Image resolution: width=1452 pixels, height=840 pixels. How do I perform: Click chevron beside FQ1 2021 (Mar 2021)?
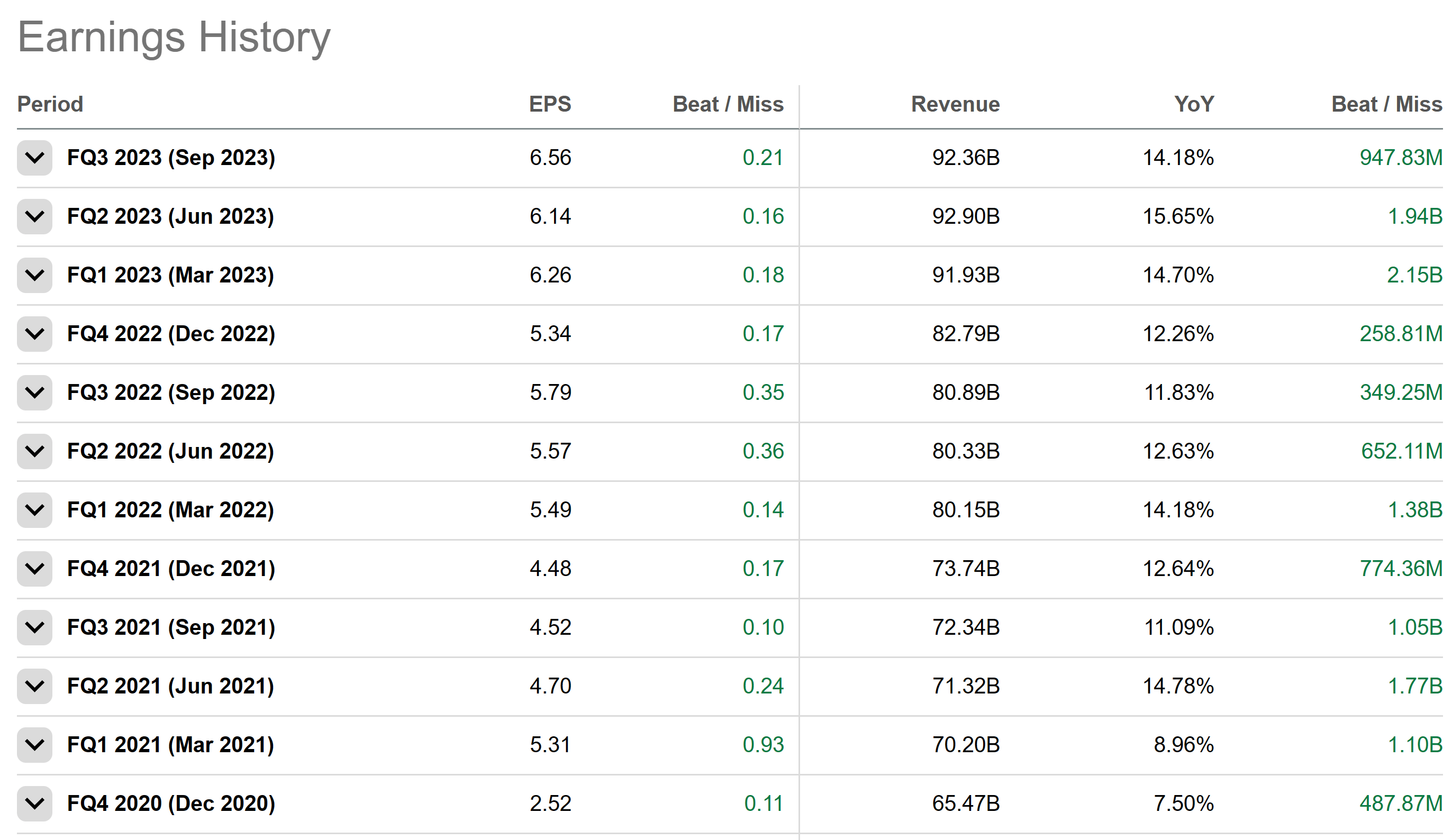tap(34, 745)
